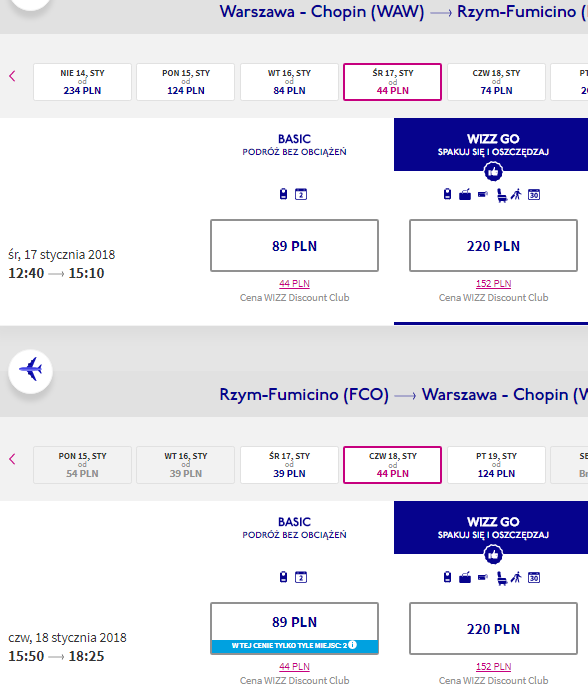Open outbound BASIC 44 PLN Discount Club link

[x=294, y=284]
